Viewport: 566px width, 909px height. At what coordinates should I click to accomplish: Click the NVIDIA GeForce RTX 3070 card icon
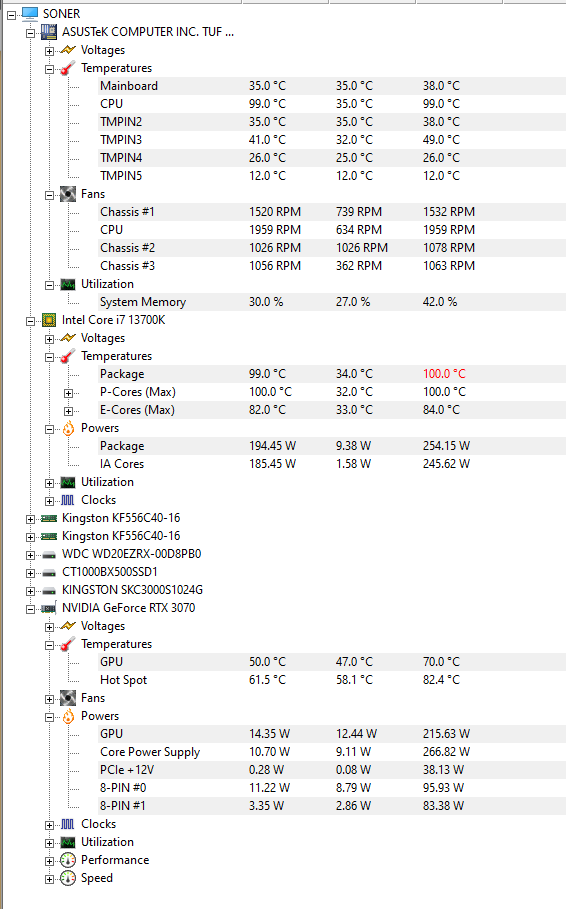[x=49, y=608]
